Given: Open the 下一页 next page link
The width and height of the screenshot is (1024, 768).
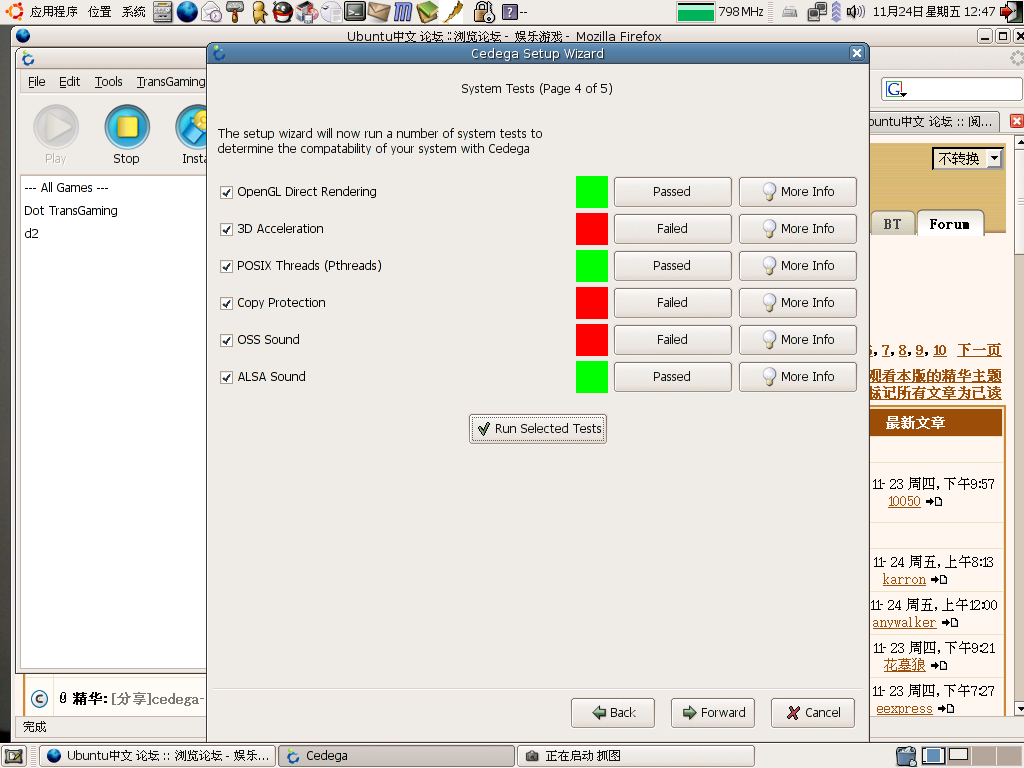Looking at the screenshot, I should point(979,350).
